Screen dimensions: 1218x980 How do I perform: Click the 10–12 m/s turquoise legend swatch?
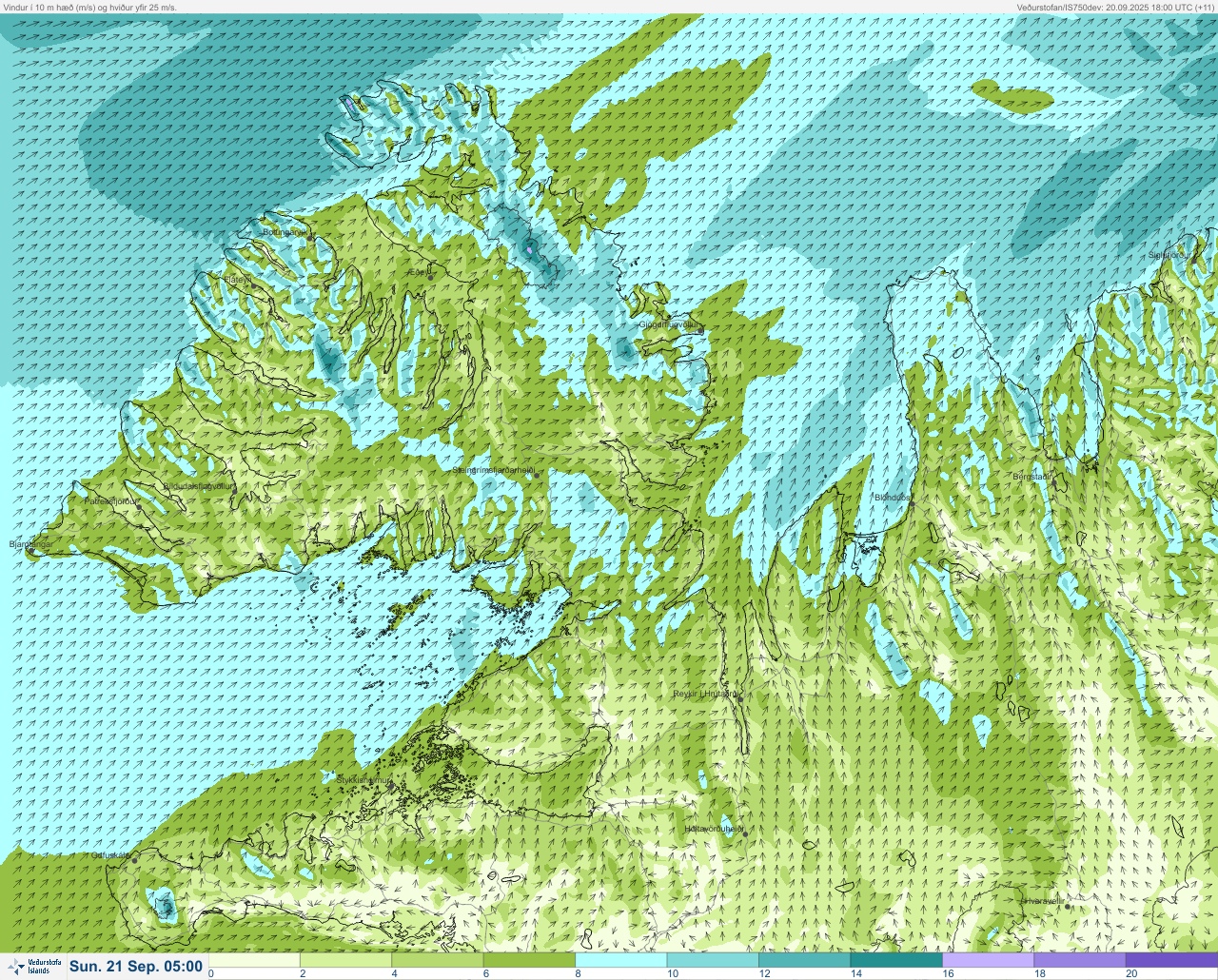coord(713,960)
